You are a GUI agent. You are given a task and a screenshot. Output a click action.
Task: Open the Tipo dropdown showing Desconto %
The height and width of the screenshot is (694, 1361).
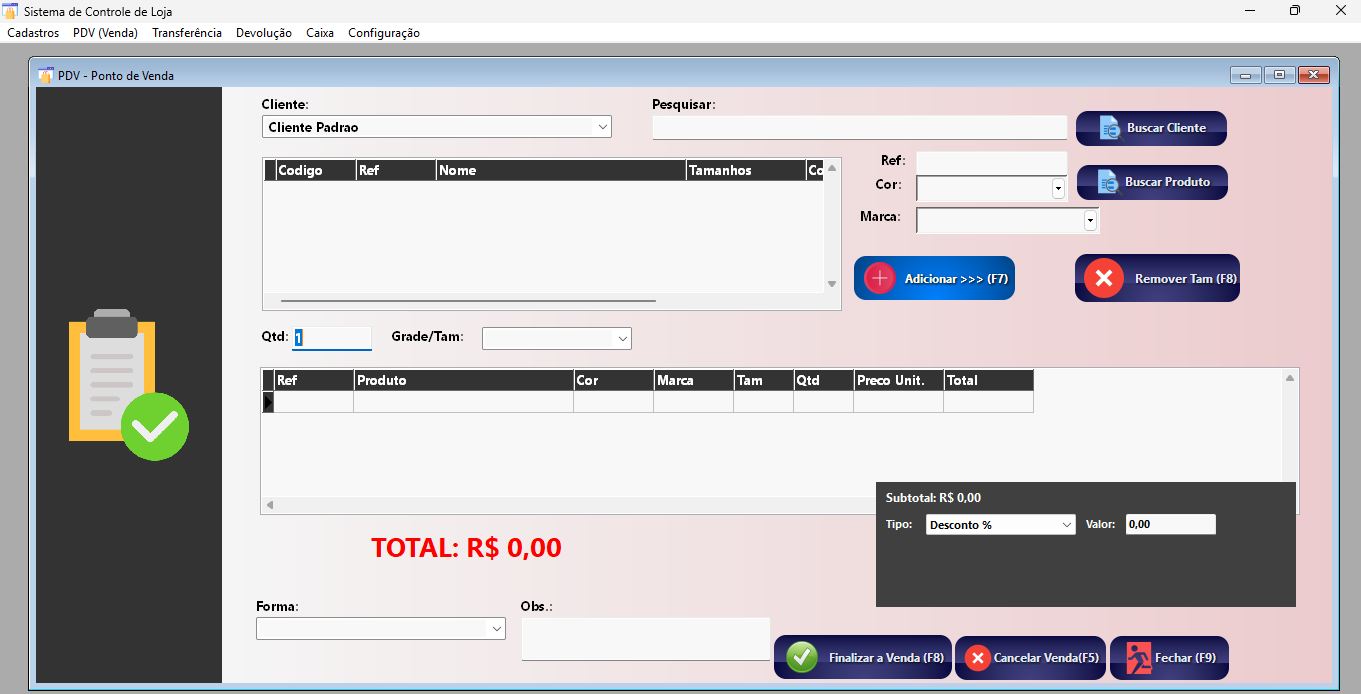coord(1067,524)
